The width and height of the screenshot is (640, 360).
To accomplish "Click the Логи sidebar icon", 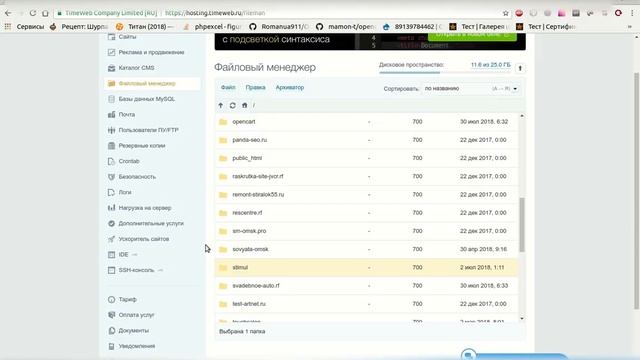I will point(111,192).
